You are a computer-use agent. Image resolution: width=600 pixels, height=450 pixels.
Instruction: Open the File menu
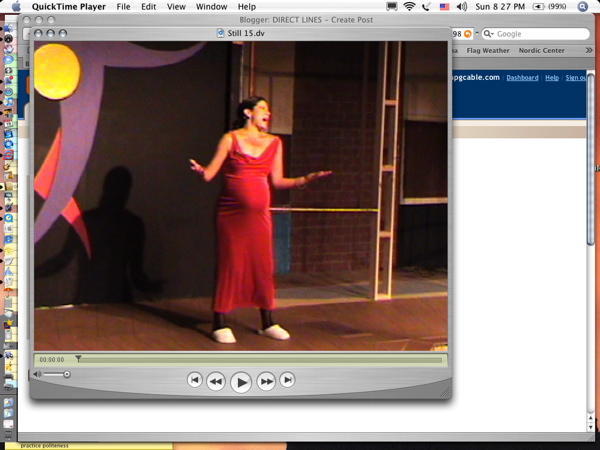(x=123, y=7)
